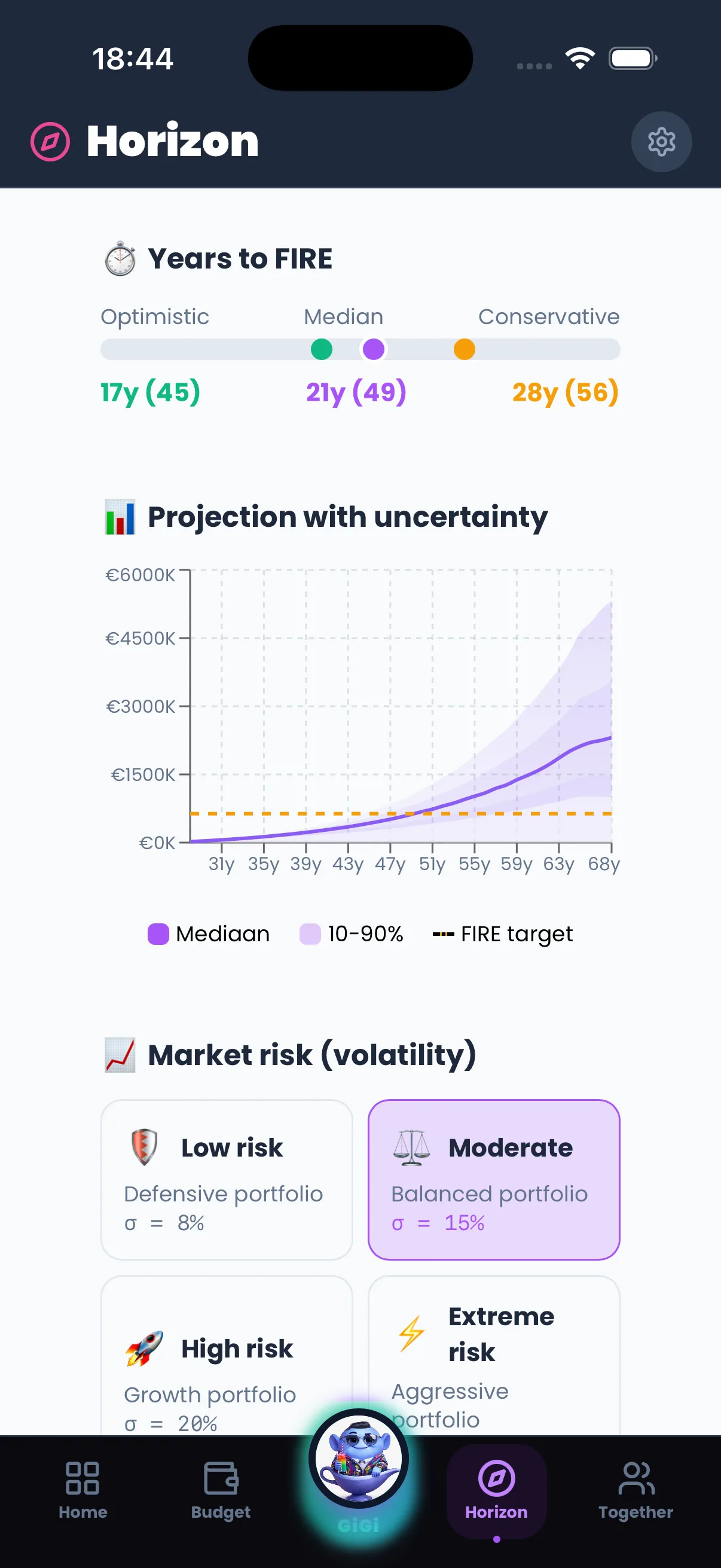Tap the FIRE target legend item
The height and width of the screenshot is (1568, 721).
pyautogui.click(x=503, y=934)
